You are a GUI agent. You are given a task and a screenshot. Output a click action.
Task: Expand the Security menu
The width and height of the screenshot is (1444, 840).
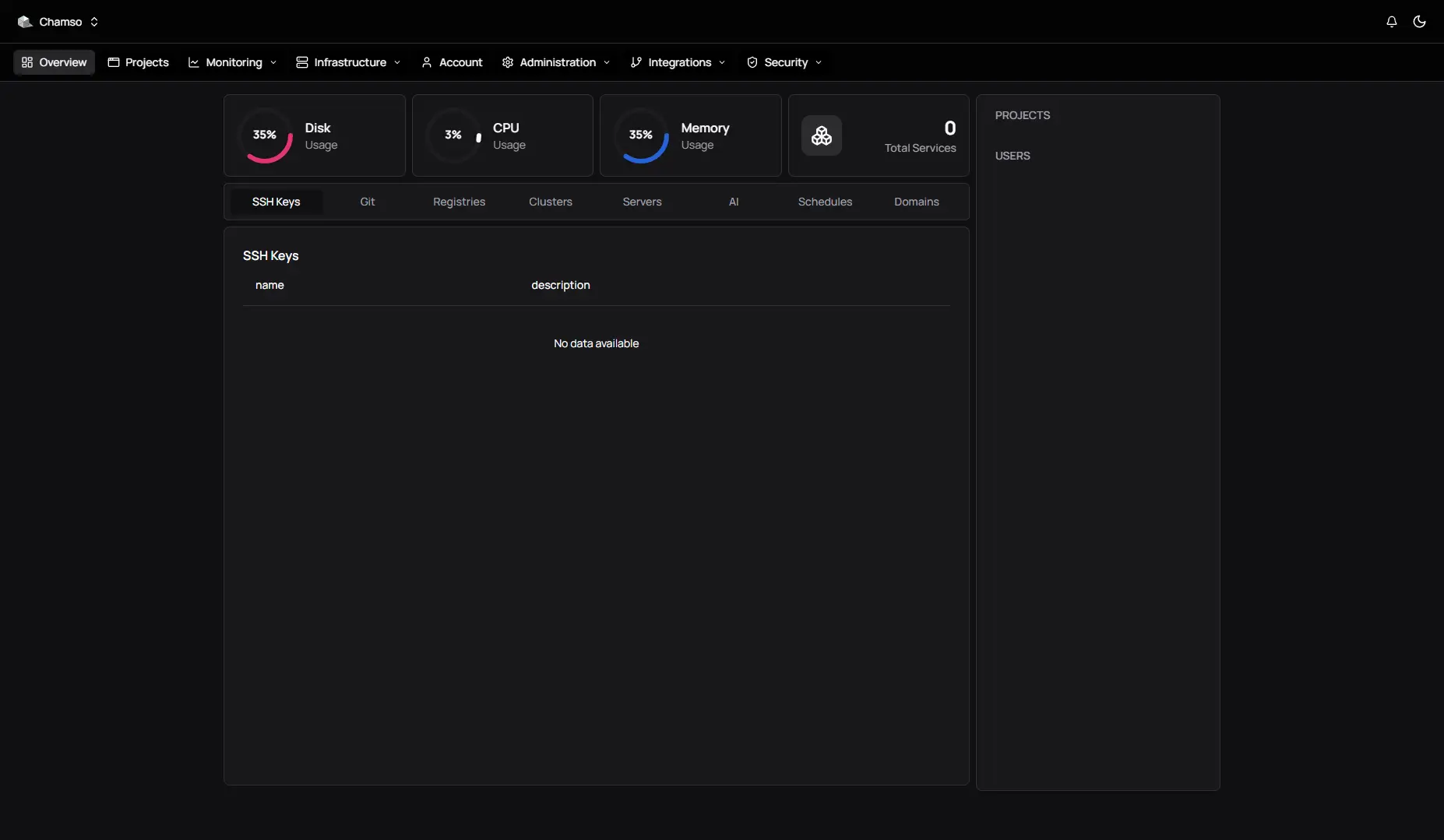click(x=784, y=62)
